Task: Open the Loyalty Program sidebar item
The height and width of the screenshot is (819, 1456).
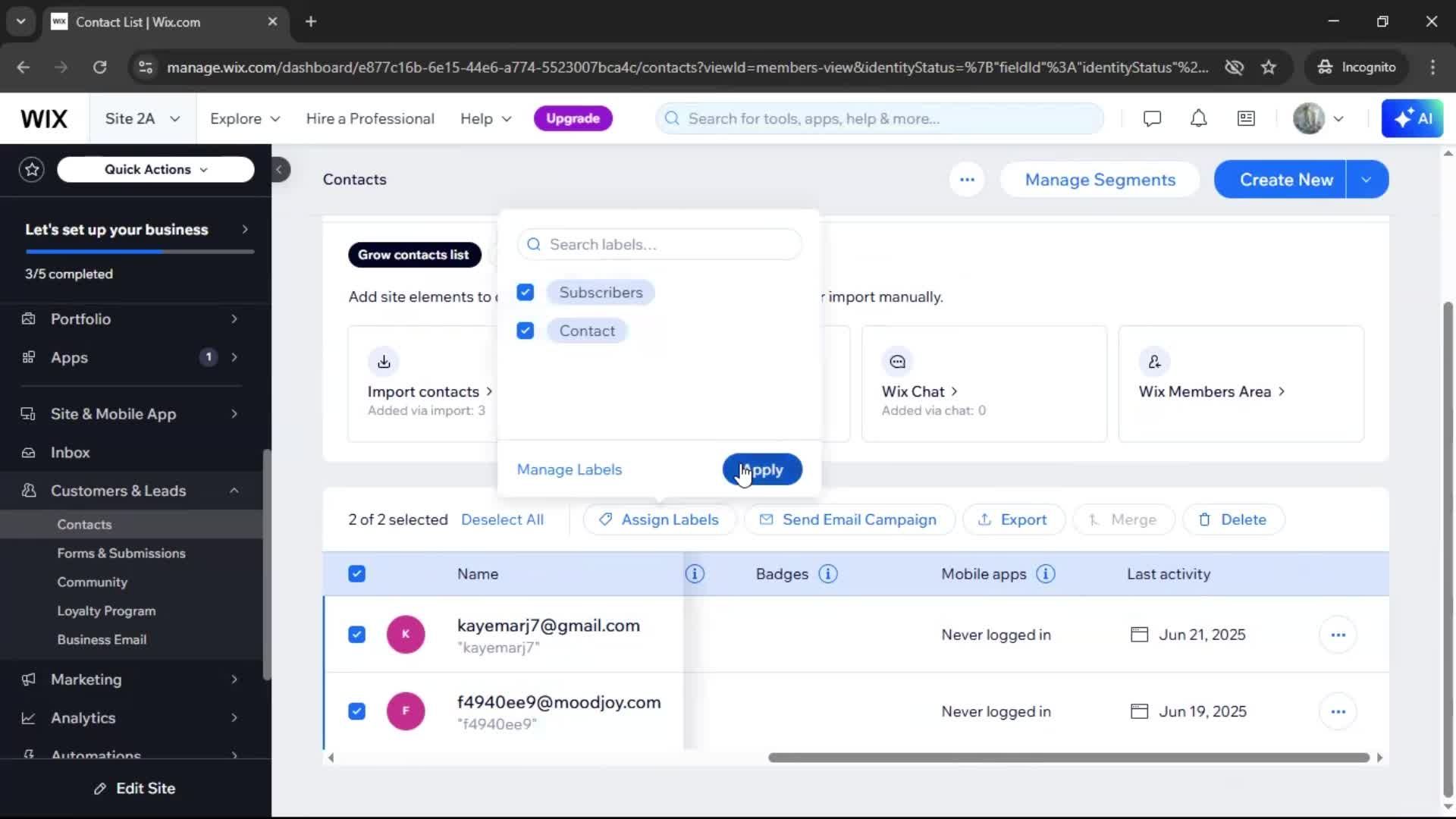Action: pos(106,611)
